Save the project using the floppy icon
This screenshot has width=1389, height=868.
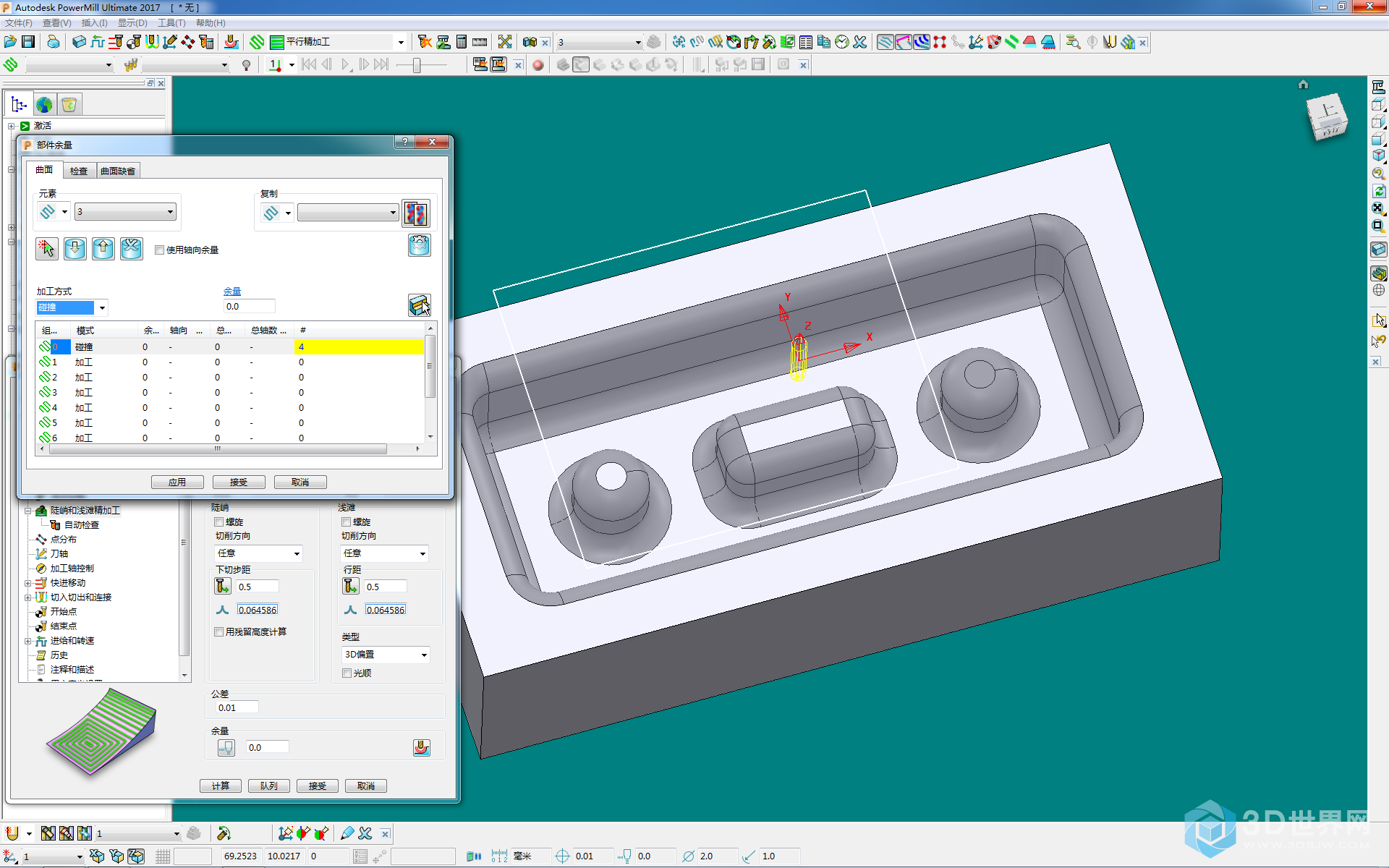[28, 42]
